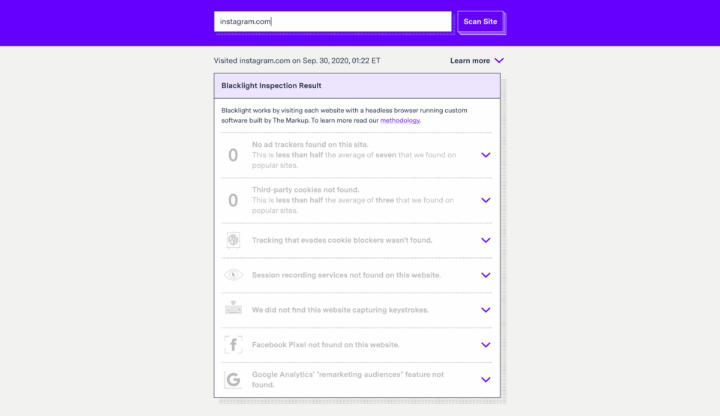The width and height of the screenshot is (720, 416).
Task: Click the zero third-party cookies count
Action: pyautogui.click(x=233, y=200)
